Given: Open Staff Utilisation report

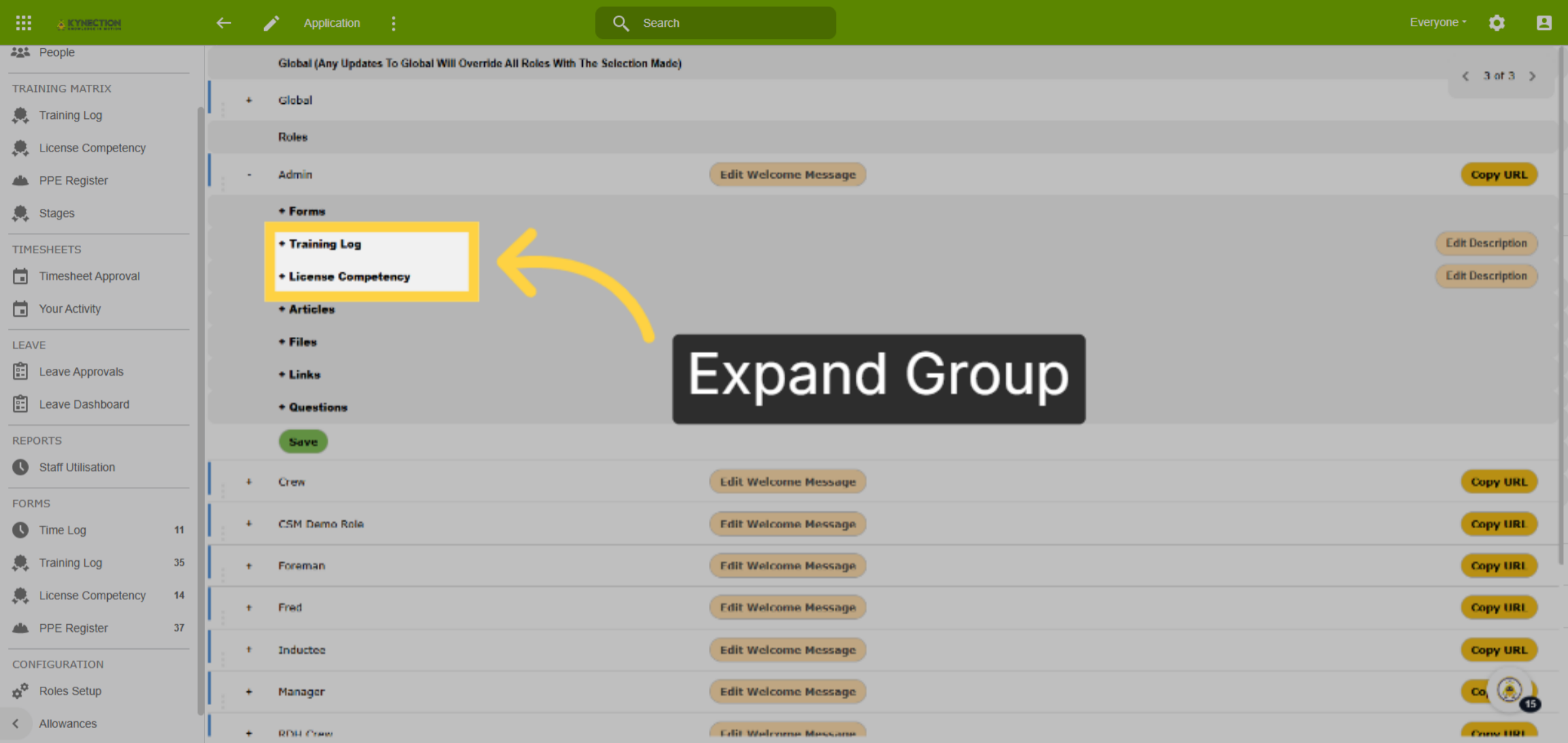Looking at the screenshot, I should click(77, 467).
